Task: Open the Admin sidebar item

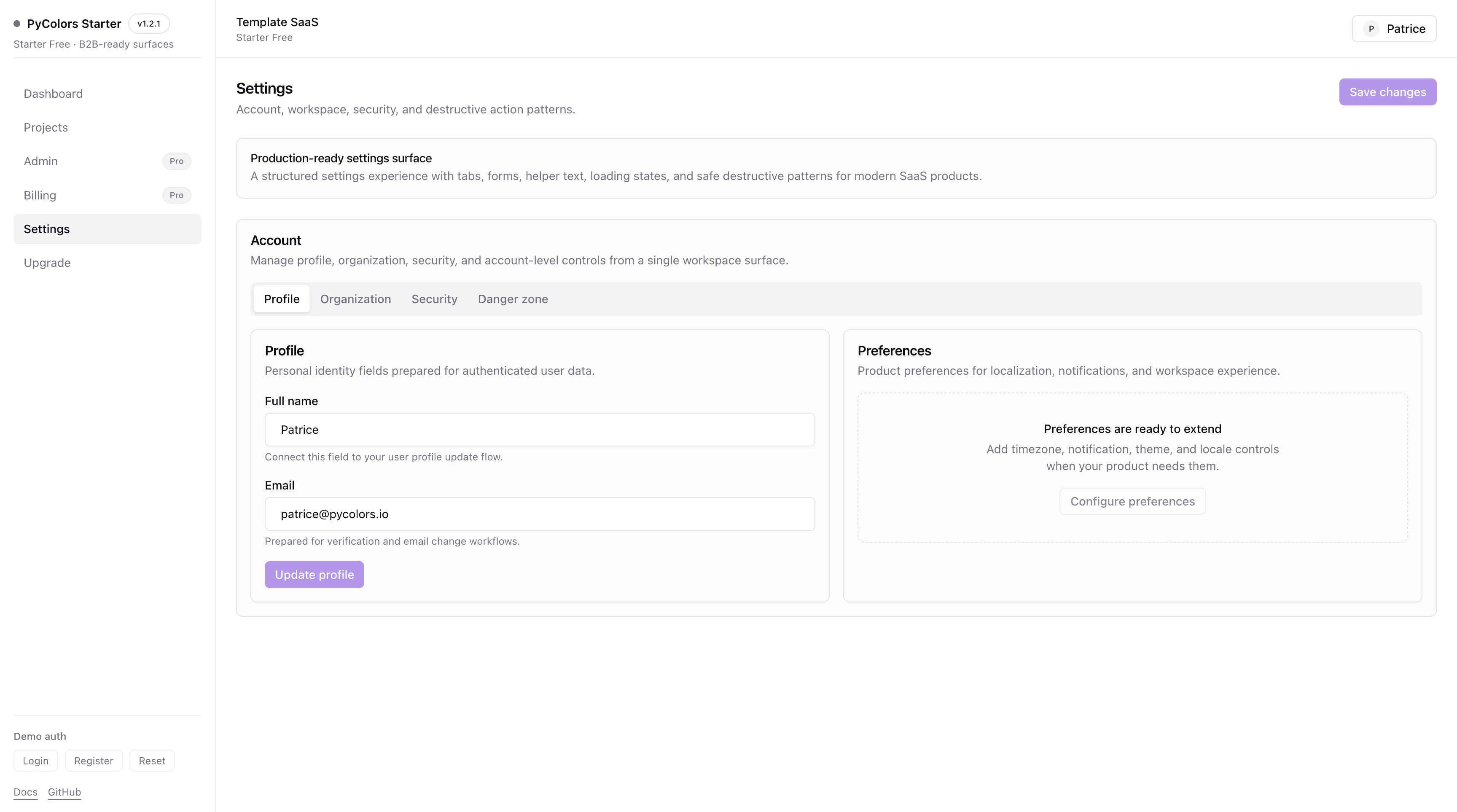Action: (108, 161)
